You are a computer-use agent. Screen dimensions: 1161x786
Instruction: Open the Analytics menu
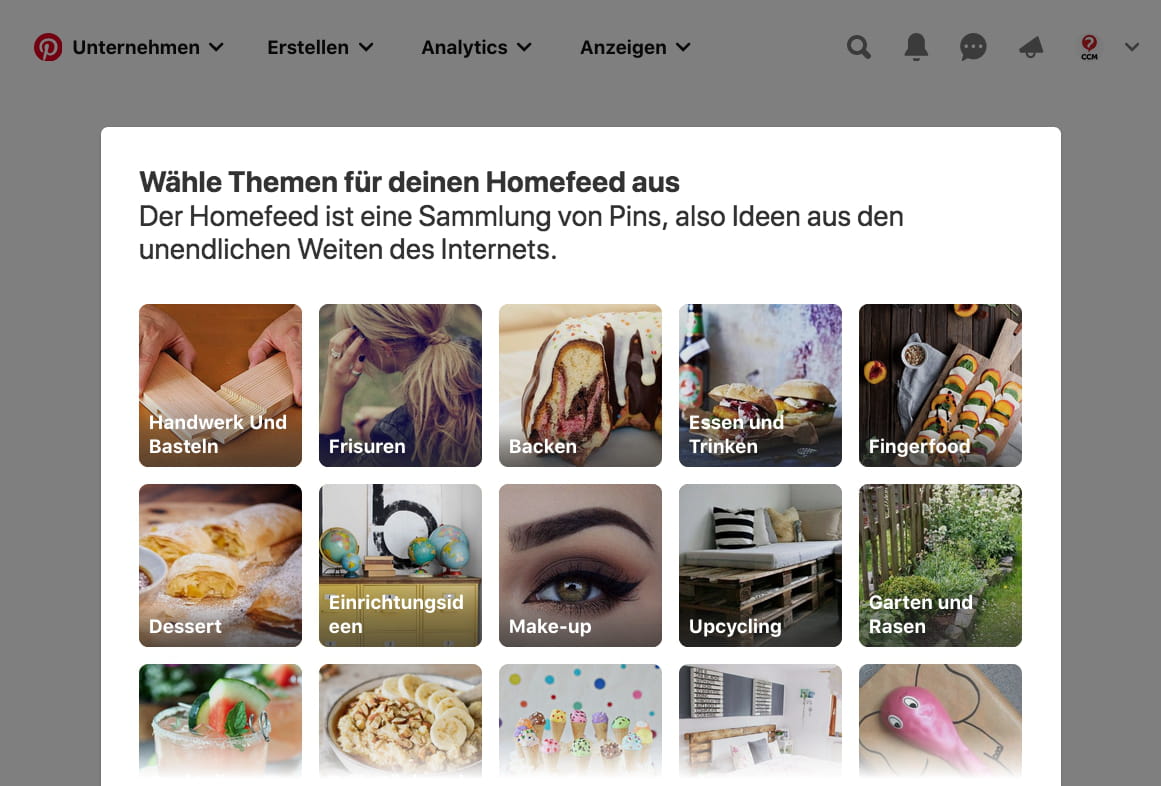[477, 47]
